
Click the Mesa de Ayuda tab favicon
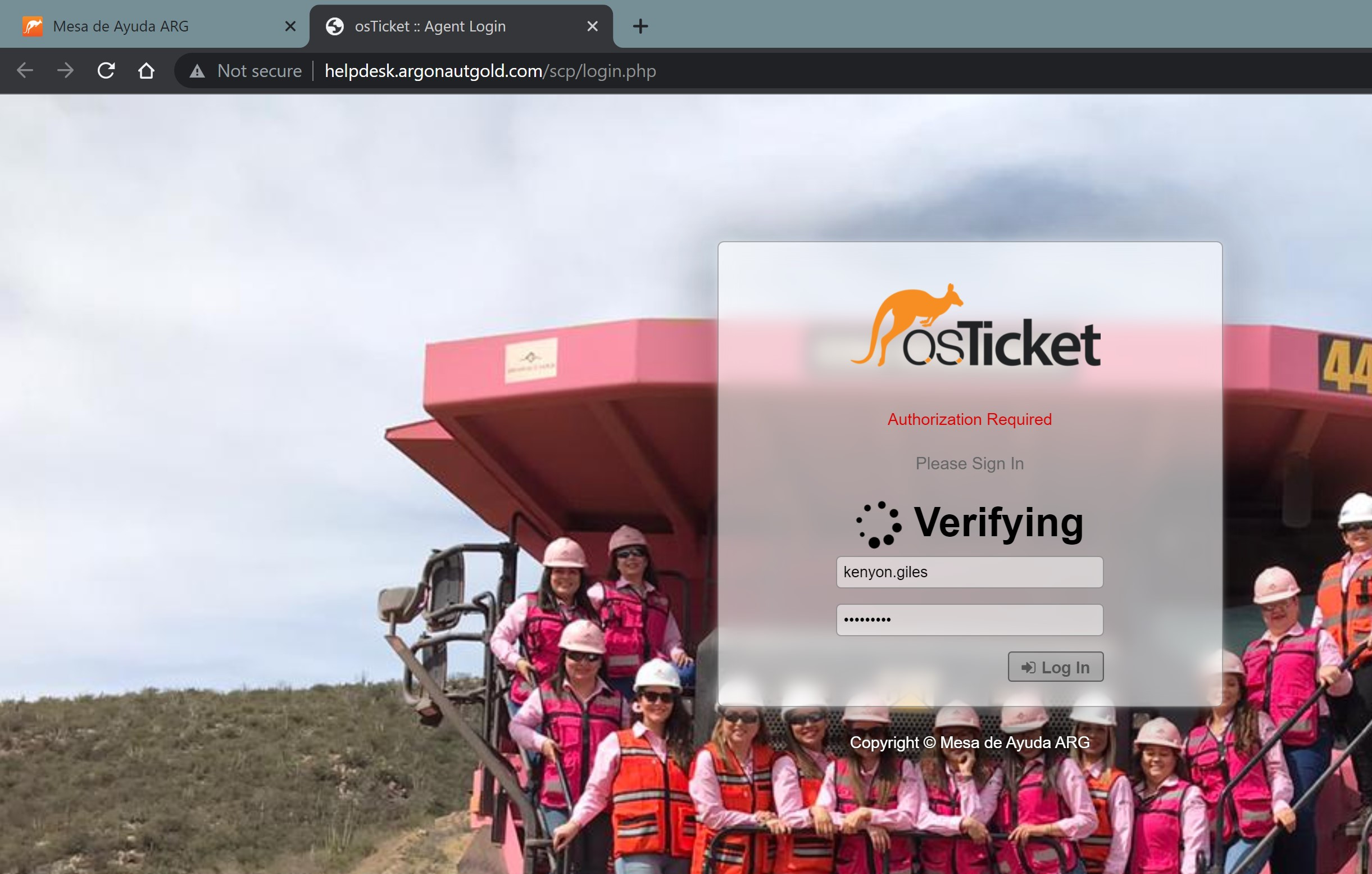[x=33, y=26]
